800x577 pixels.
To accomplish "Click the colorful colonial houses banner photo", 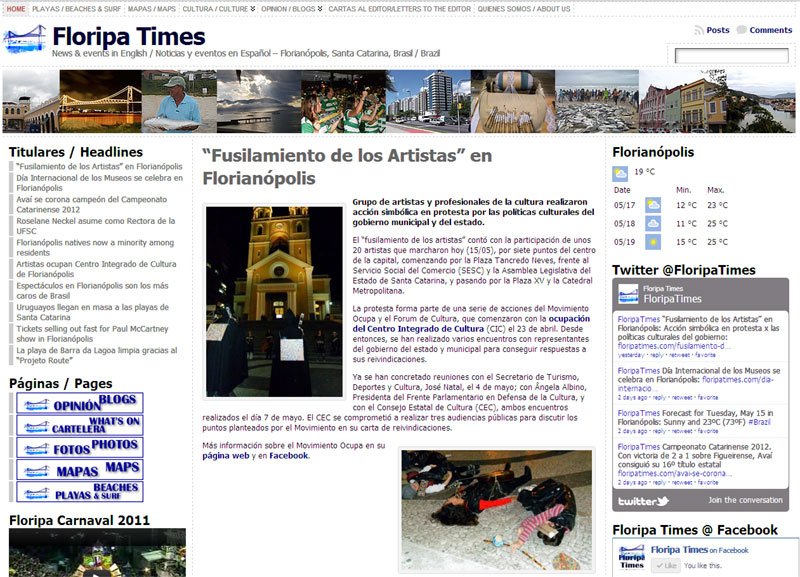I will (x=683, y=102).
